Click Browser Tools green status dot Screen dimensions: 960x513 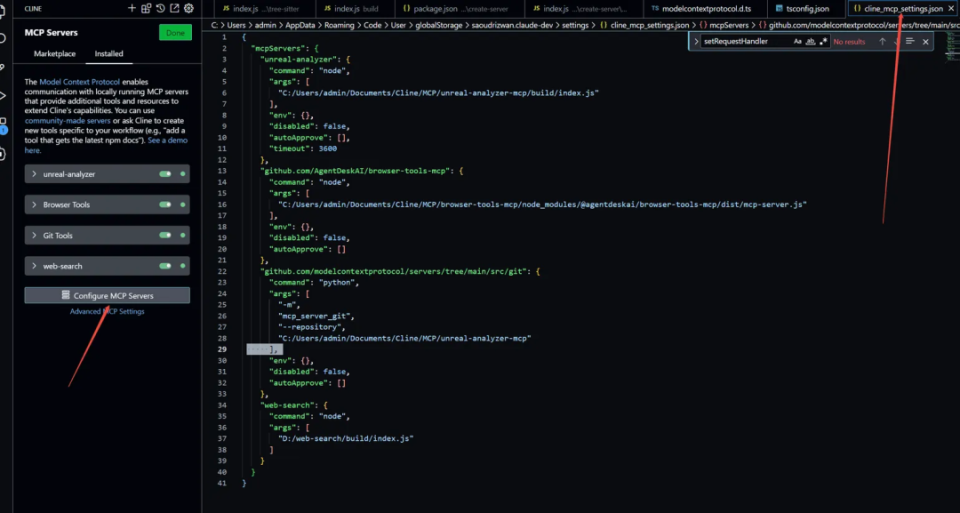pos(182,204)
